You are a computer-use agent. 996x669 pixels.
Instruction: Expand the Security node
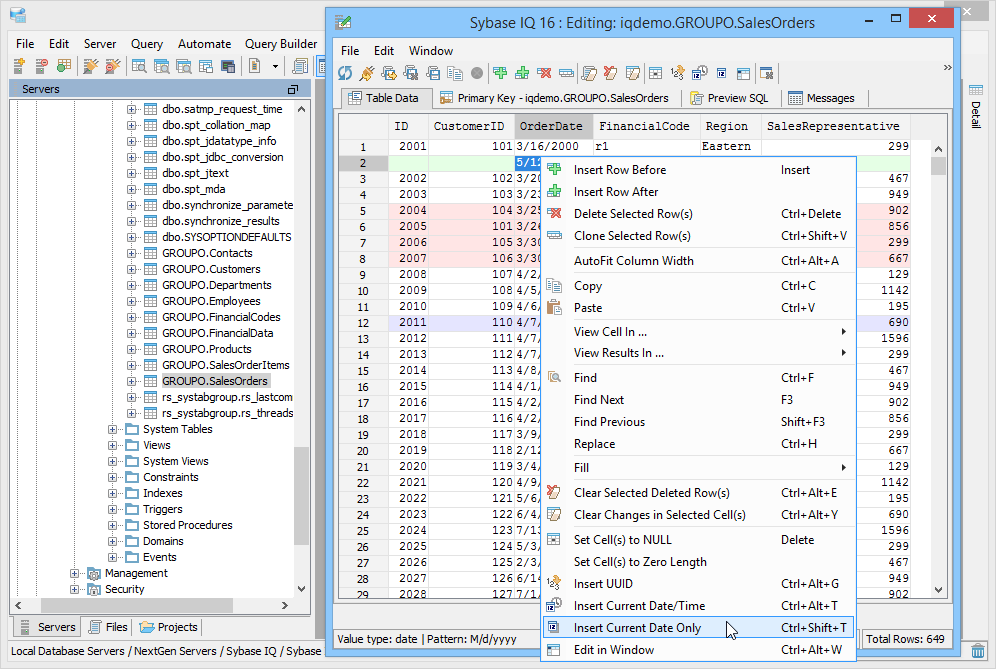74,589
